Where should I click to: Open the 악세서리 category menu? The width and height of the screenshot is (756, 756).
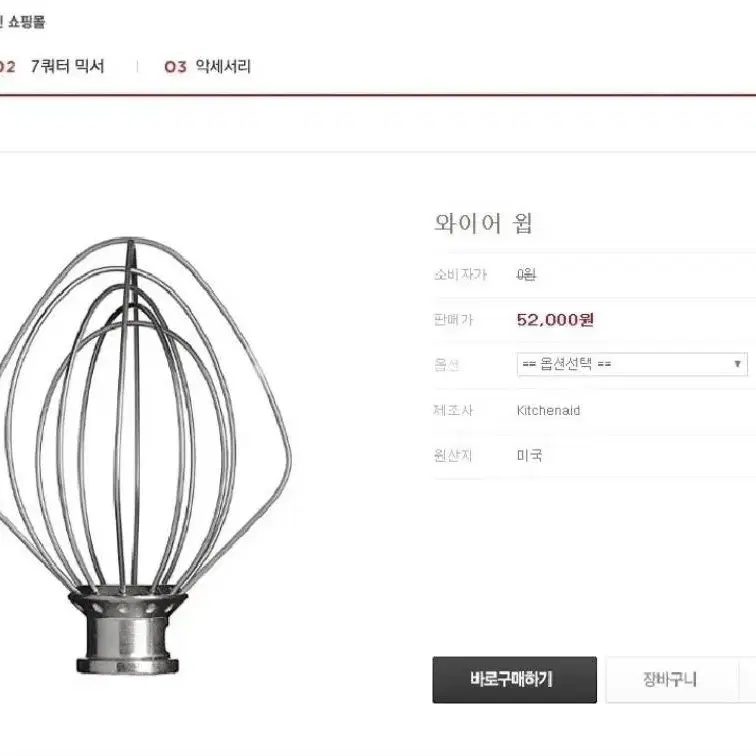tap(223, 67)
